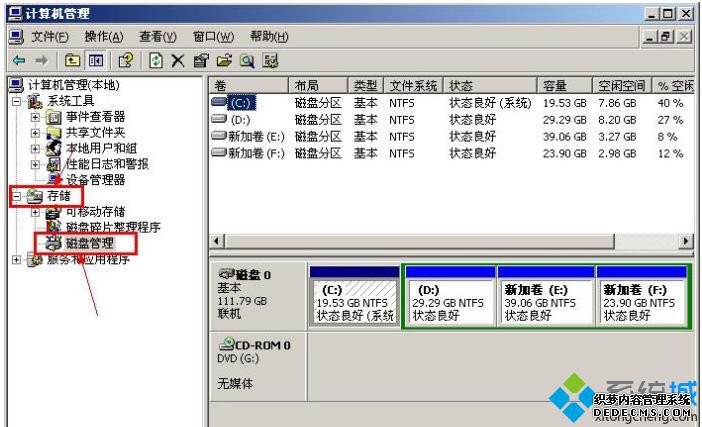Click the Help toolbar icon
702x427 pixels.
click(126, 60)
